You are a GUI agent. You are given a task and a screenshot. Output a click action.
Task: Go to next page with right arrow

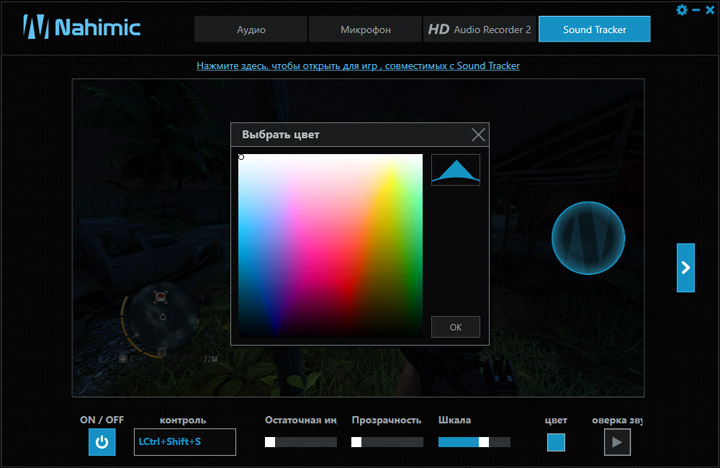click(x=686, y=268)
